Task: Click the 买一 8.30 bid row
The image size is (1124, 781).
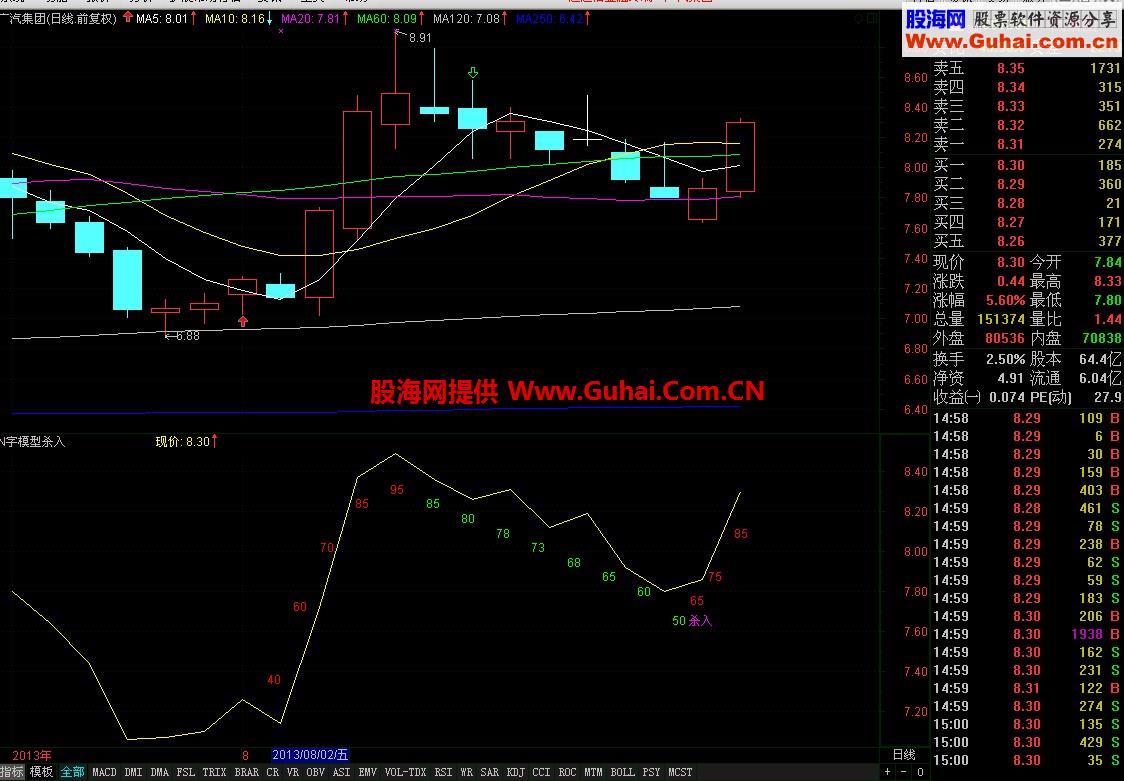Action: (1027, 165)
